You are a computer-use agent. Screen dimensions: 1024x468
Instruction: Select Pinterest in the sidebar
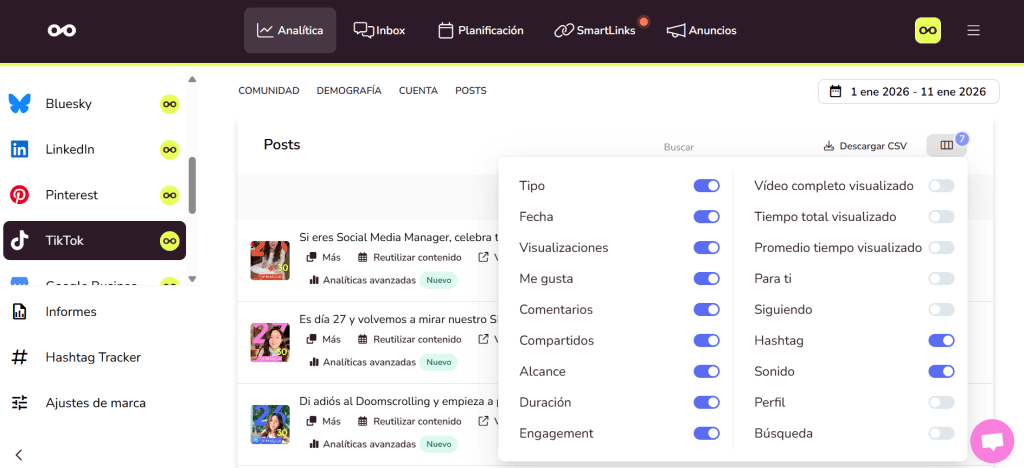94,195
